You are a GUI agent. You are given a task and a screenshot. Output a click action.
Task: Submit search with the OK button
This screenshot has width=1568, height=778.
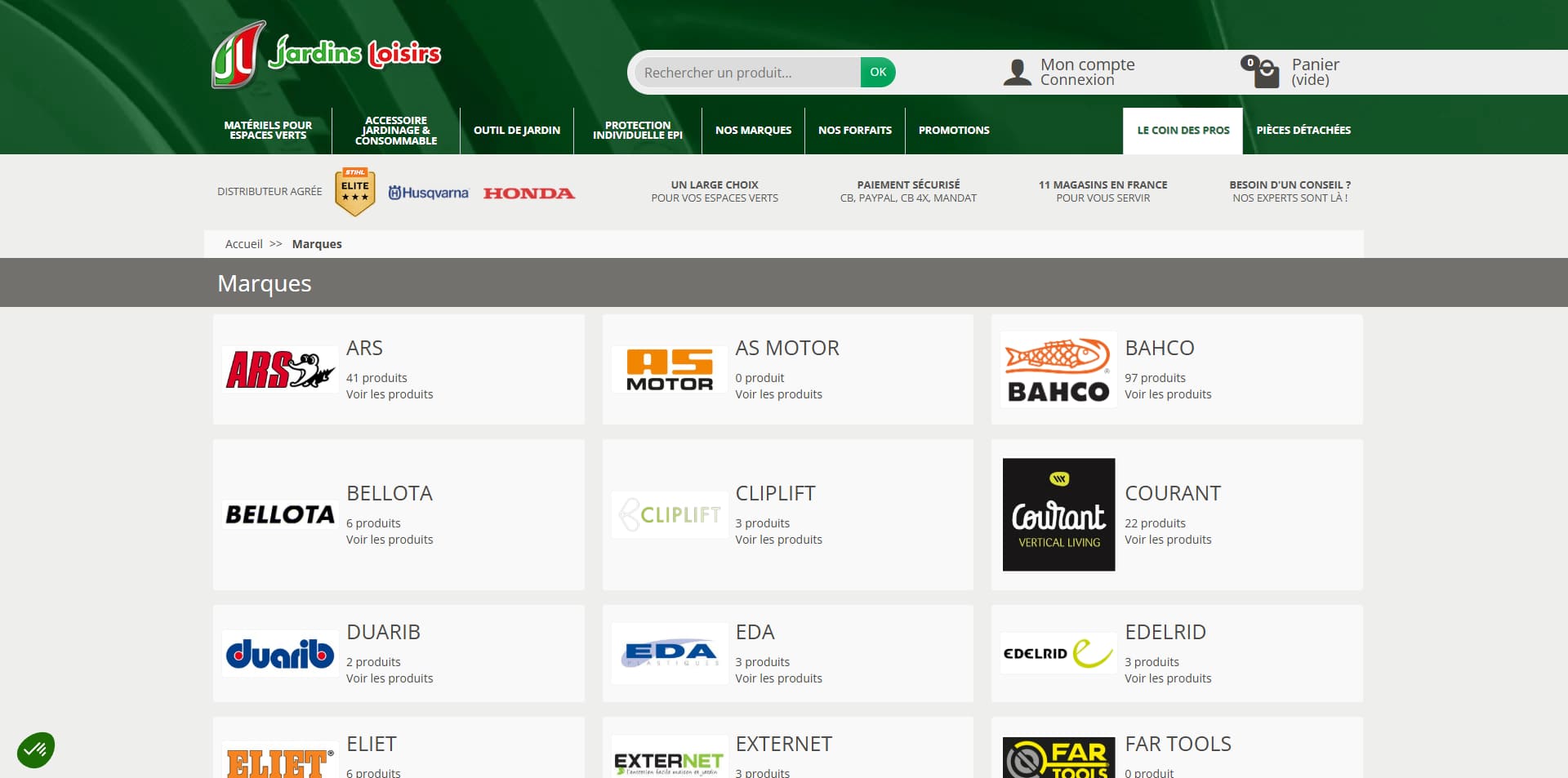878,72
